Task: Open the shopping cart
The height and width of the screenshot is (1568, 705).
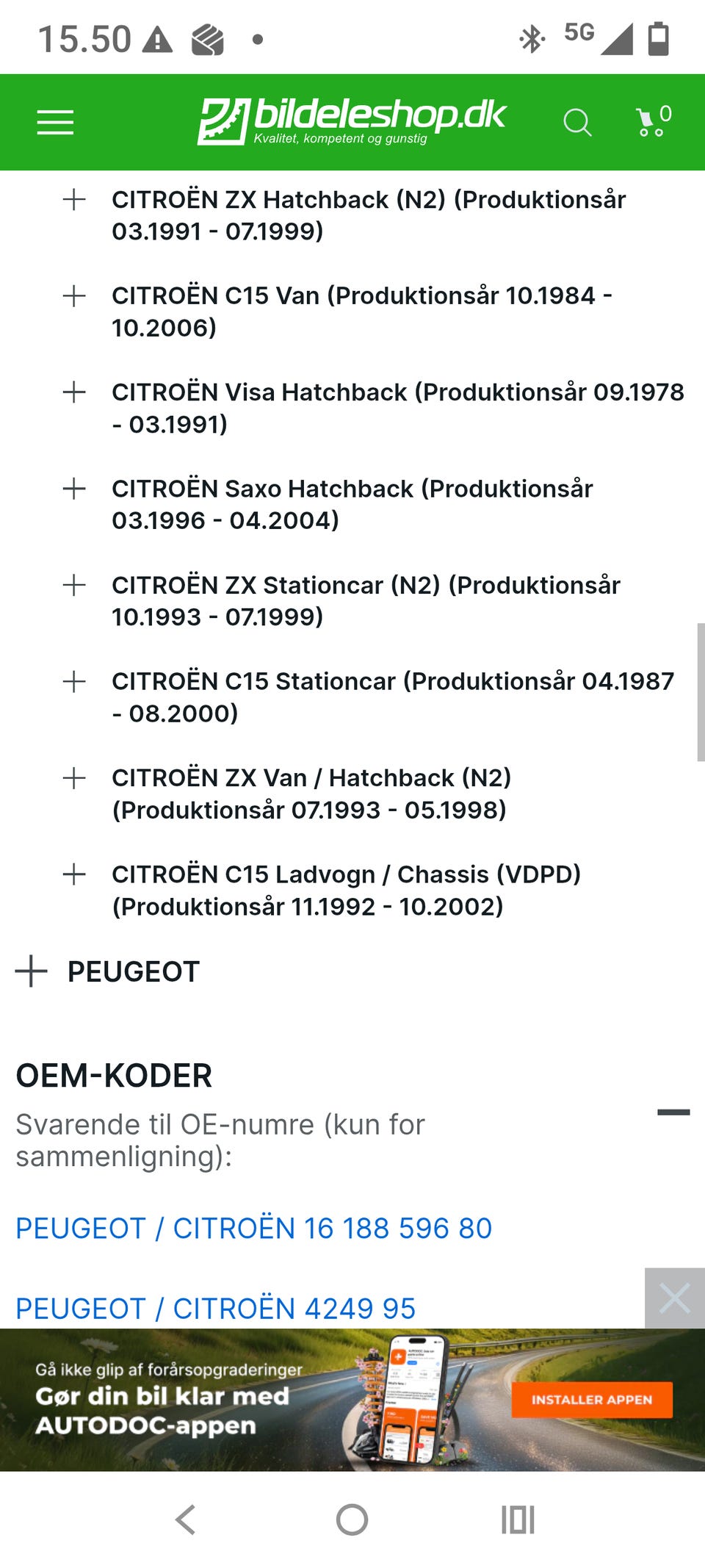Action: (653, 122)
